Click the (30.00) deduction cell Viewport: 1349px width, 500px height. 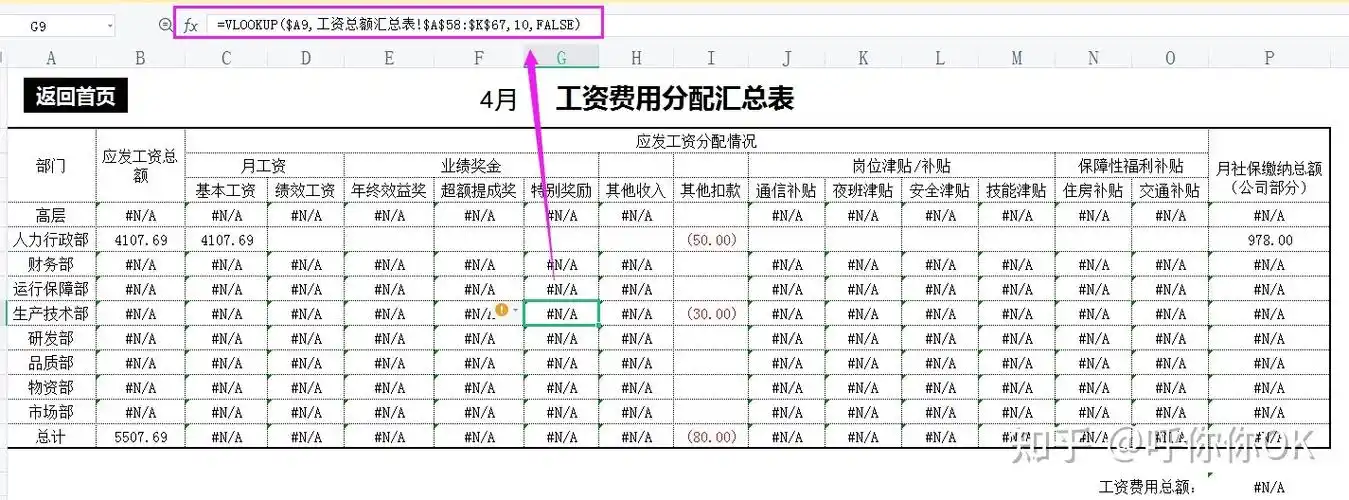710,313
